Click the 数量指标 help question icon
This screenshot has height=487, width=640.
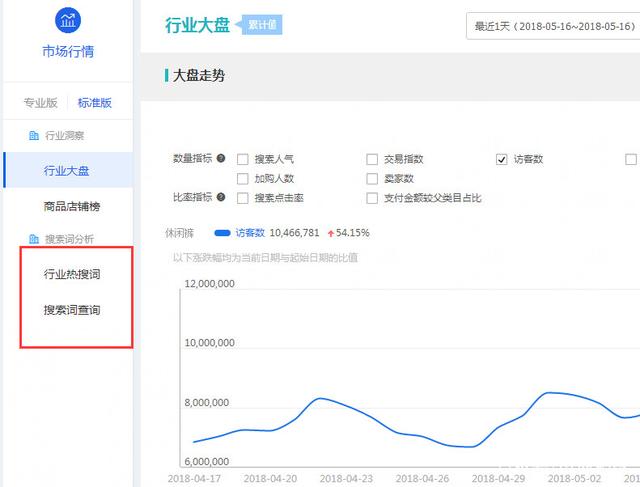(221, 158)
